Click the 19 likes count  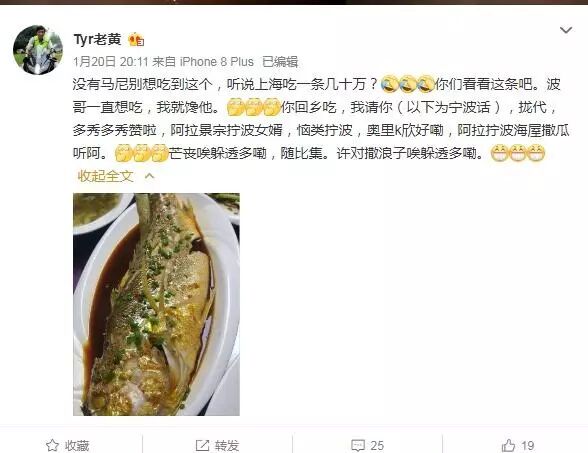(527, 446)
